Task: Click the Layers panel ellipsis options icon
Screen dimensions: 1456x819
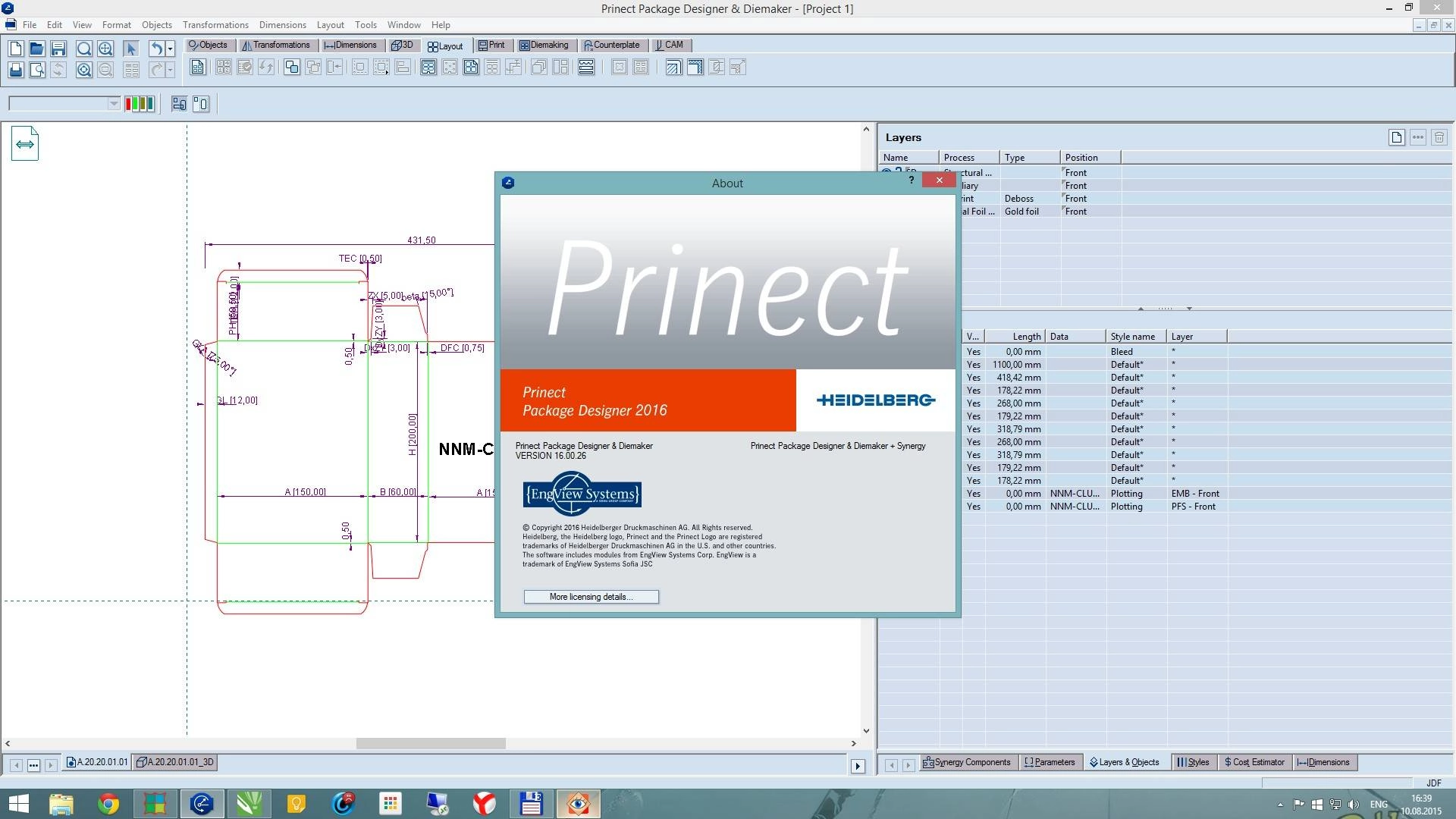Action: click(x=1417, y=137)
